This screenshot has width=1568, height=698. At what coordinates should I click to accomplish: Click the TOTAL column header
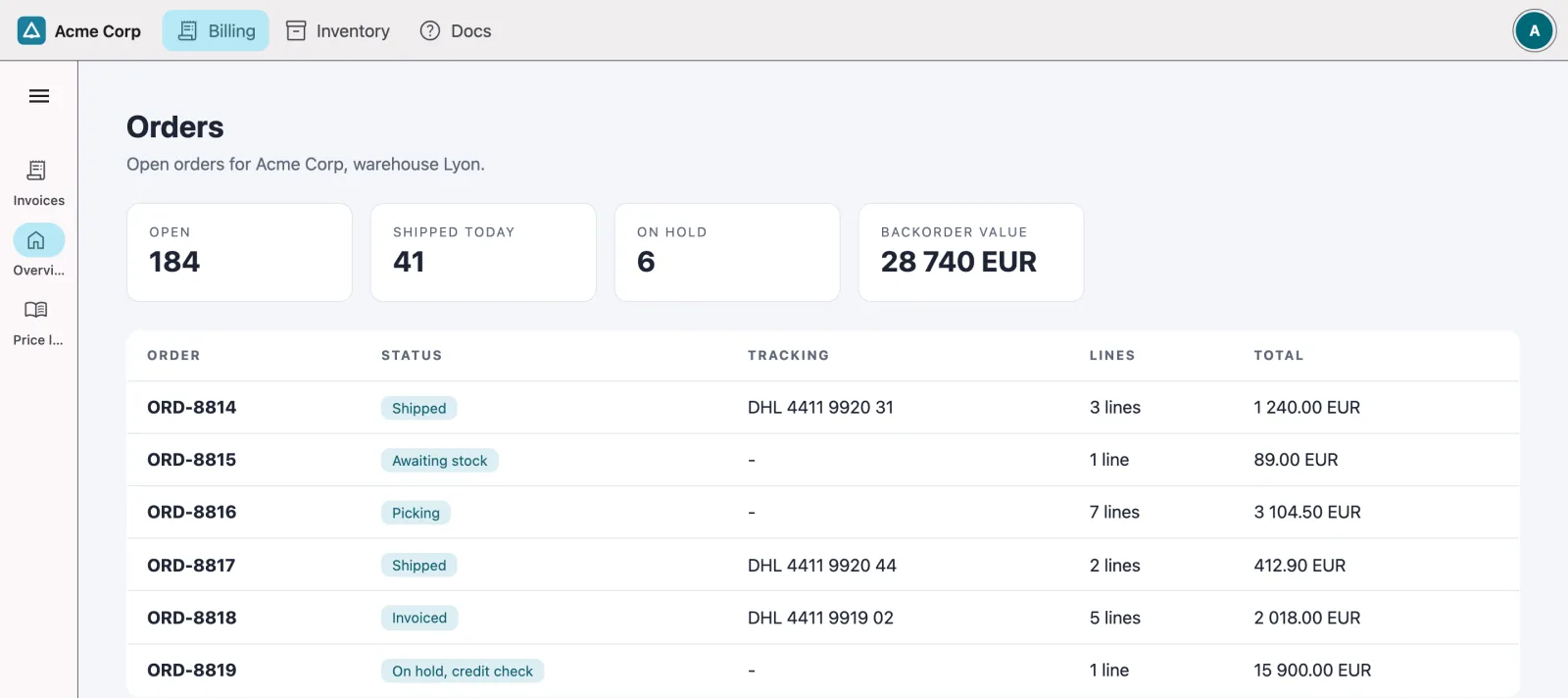(1279, 356)
